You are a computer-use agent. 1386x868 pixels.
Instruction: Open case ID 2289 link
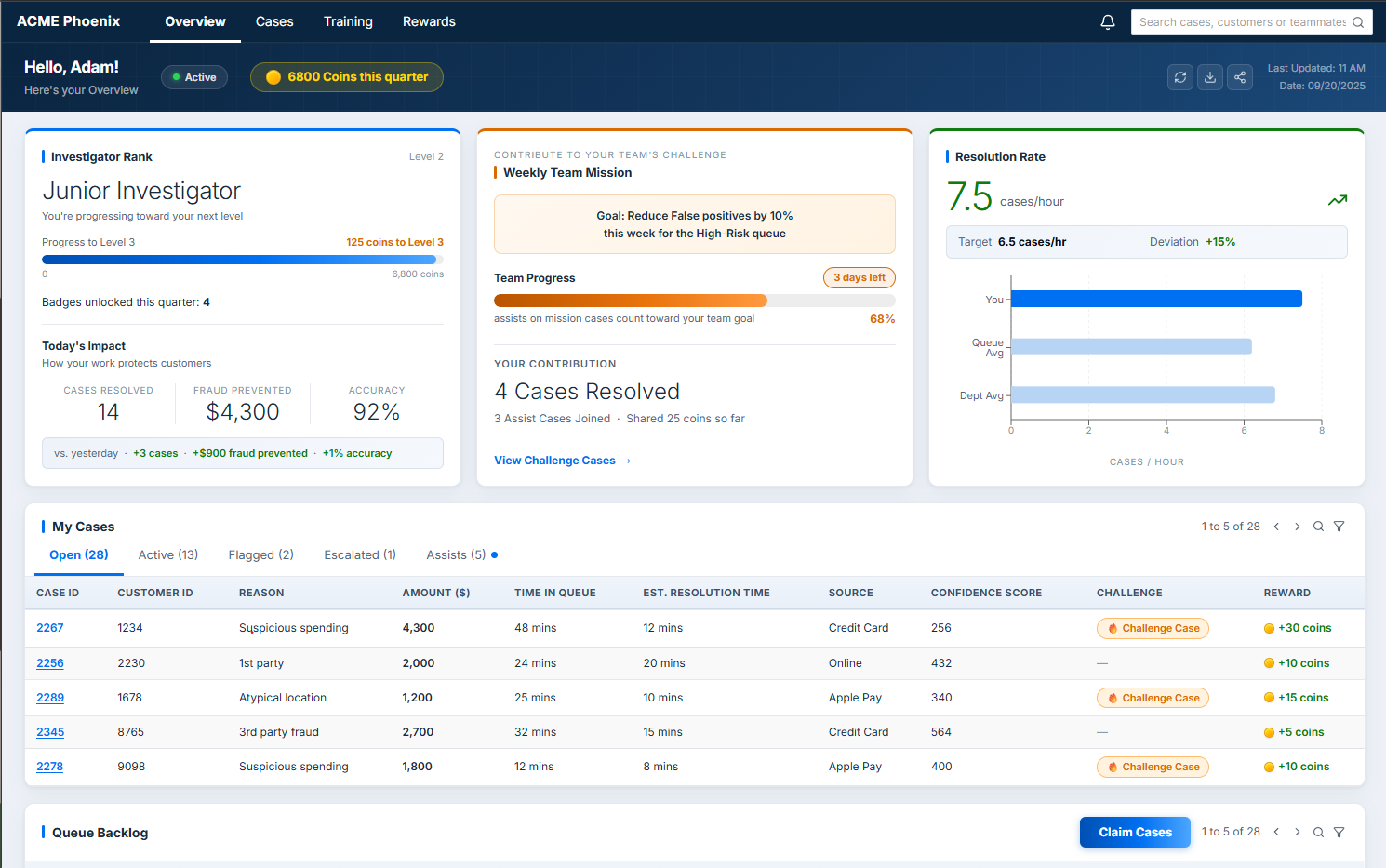50,698
